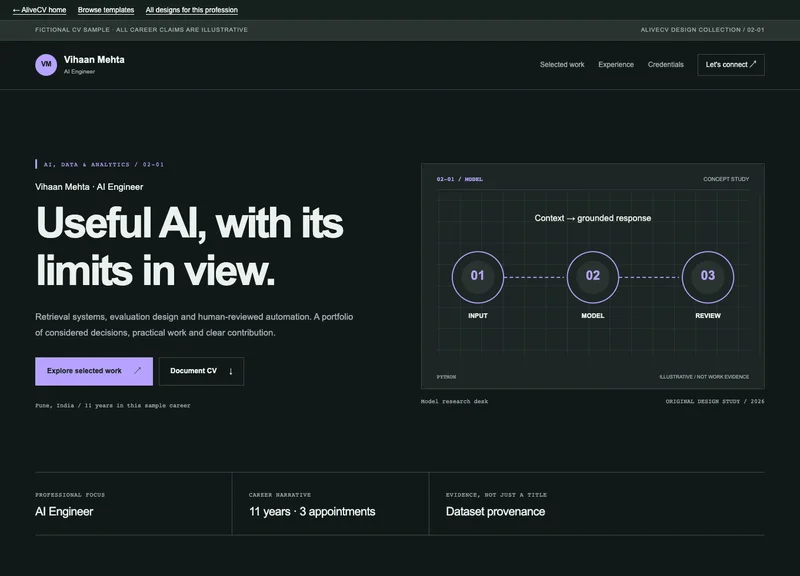Screen dimensions: 800x576
Task: Select the 02 Model node circle
Action: tap(592, 277)
